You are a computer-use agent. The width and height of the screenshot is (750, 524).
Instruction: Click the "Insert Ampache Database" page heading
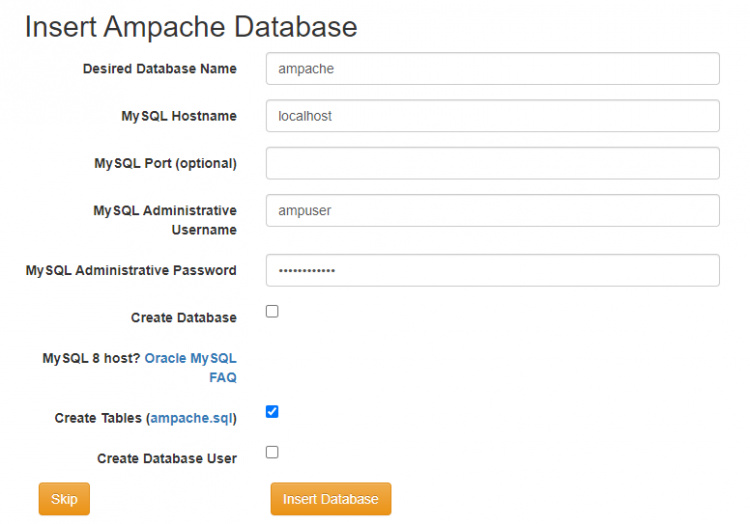[191, 26]
